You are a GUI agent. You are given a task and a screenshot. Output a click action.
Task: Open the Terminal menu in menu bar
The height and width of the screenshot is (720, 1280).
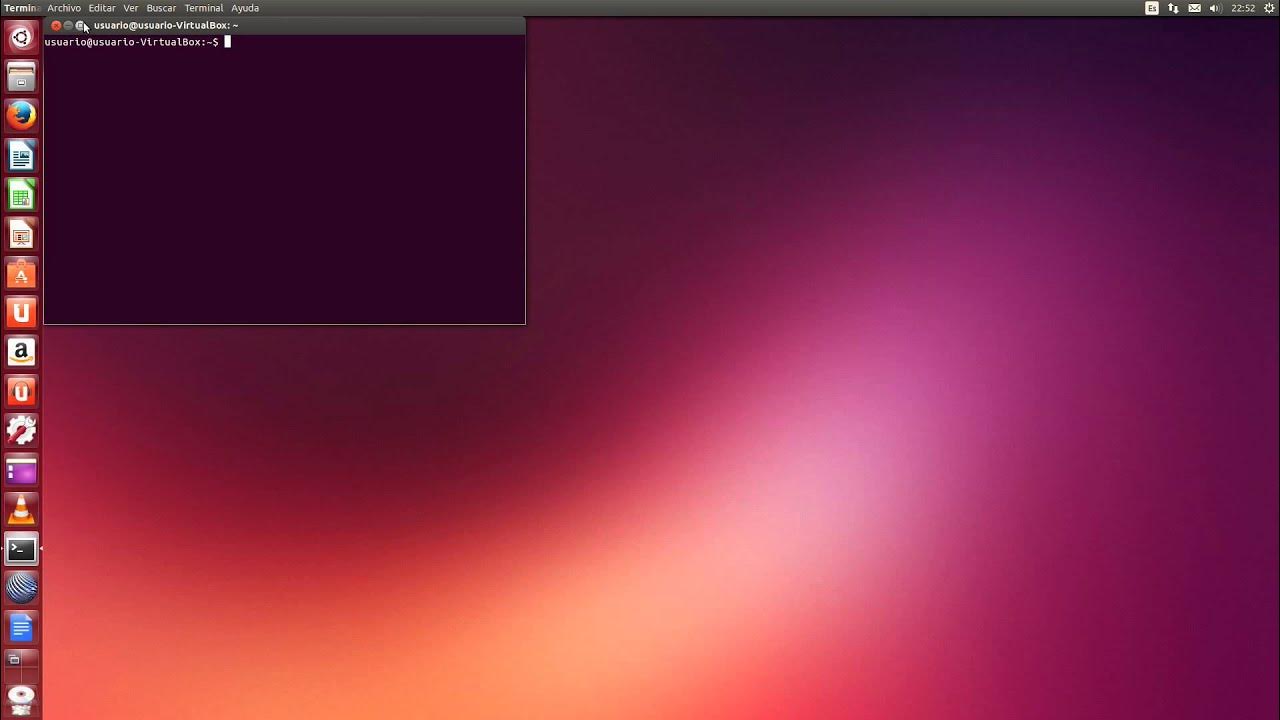204,8
